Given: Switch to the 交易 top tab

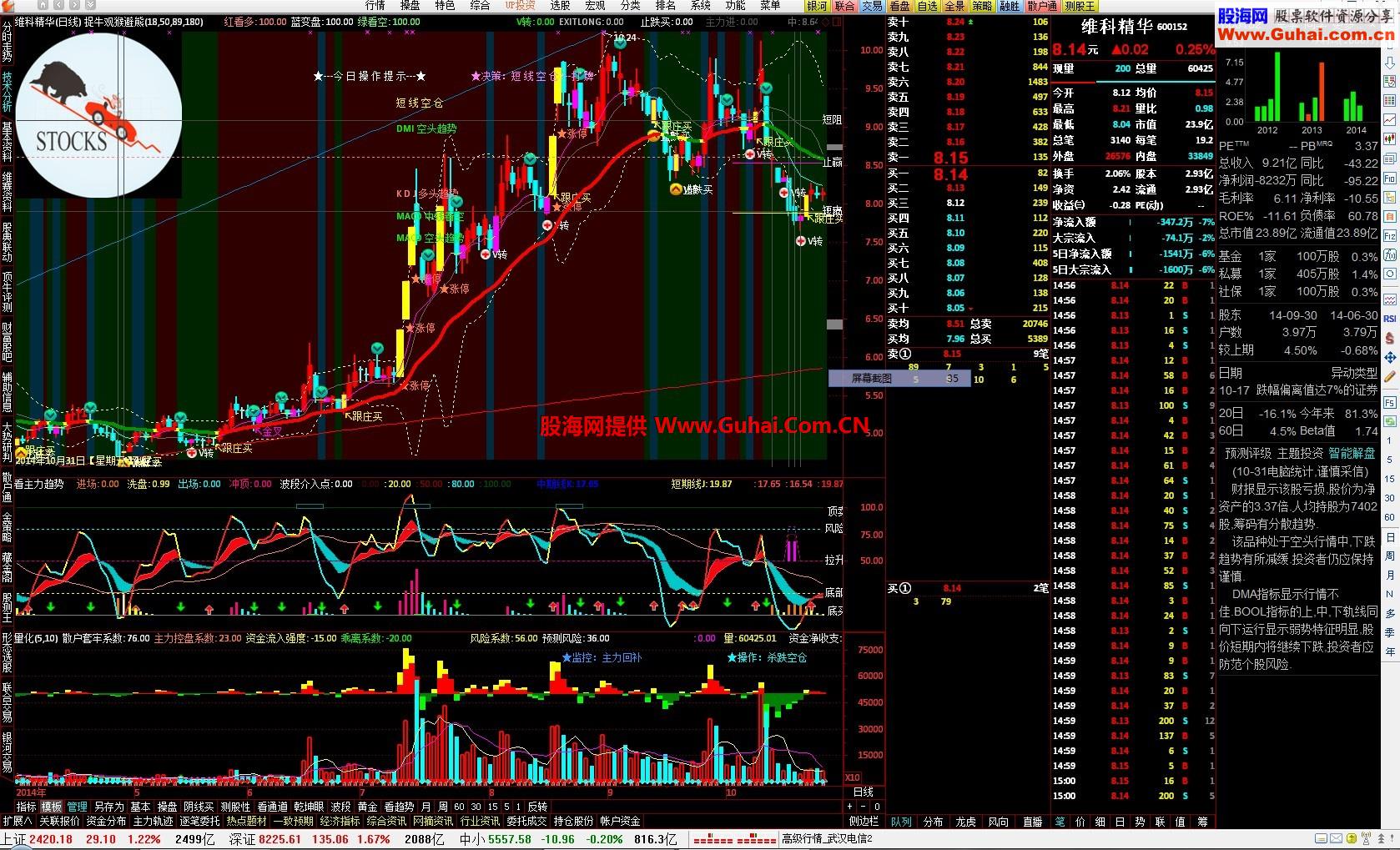Looking at the screenshot, I should click(872, 6).
